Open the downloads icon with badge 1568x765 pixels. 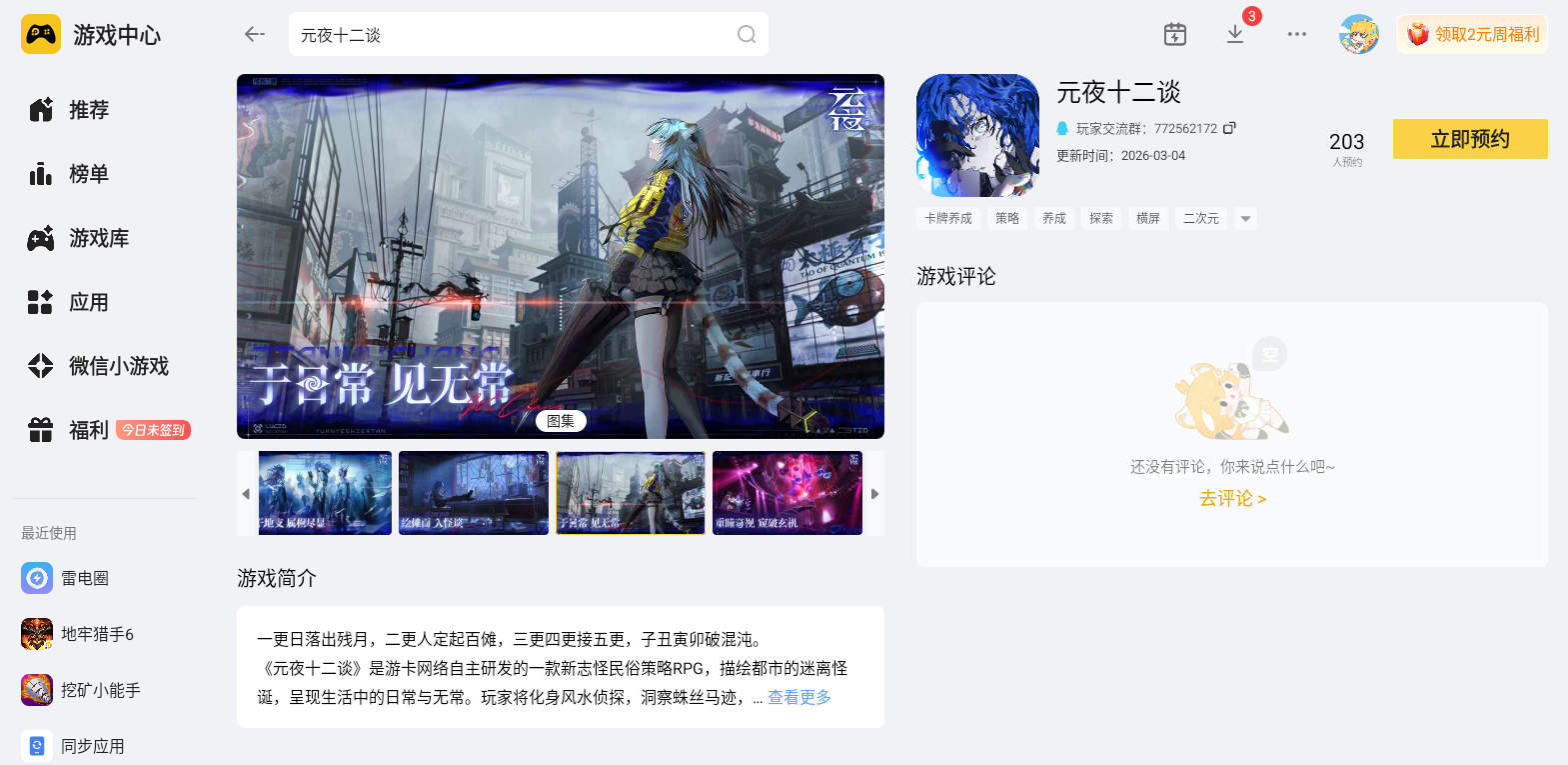[1235, 34]
